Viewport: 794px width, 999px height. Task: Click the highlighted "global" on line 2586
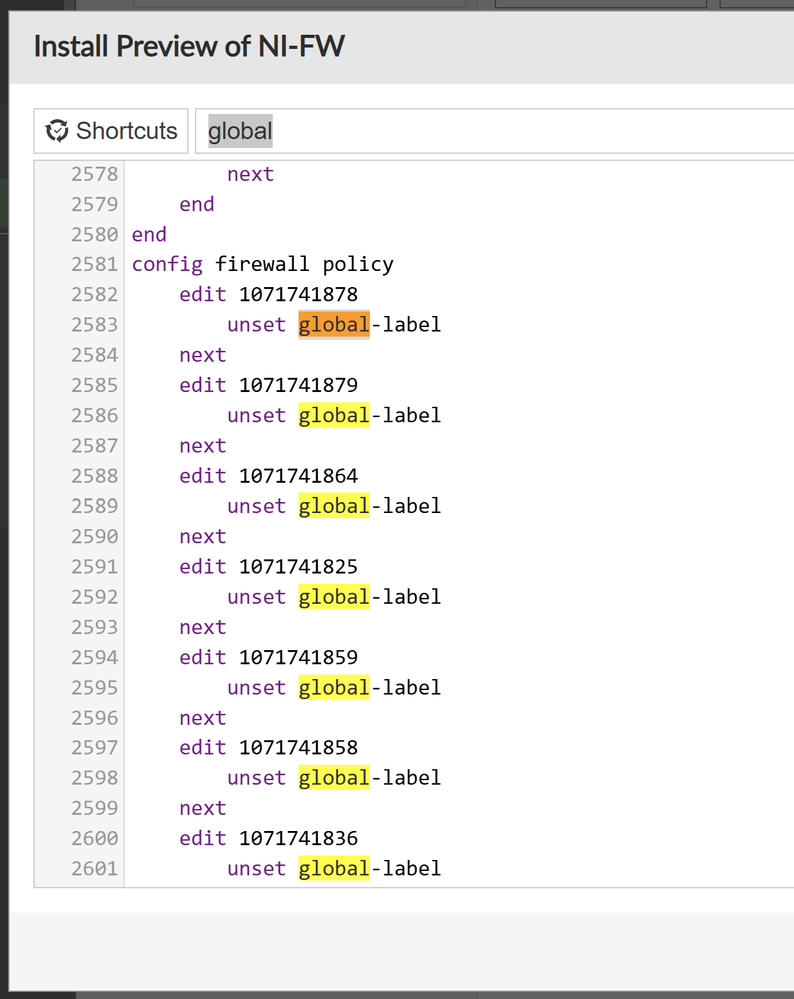click(x=334, y=415)
